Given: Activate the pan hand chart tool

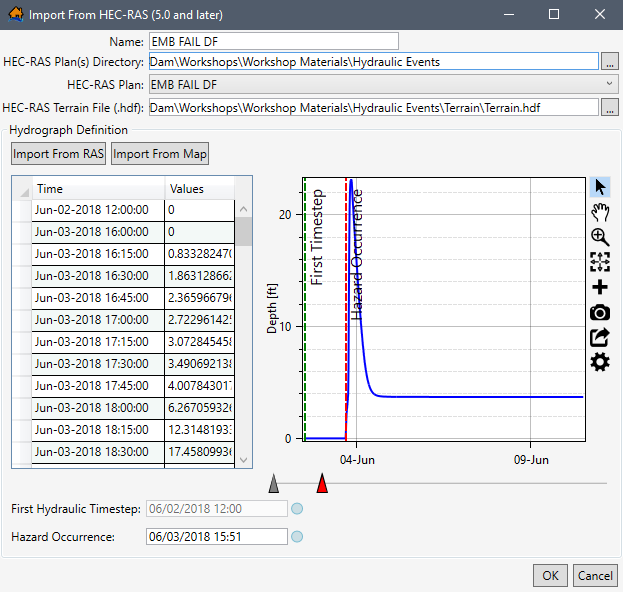Looking at the screenshot, I should tap(600, 212).
